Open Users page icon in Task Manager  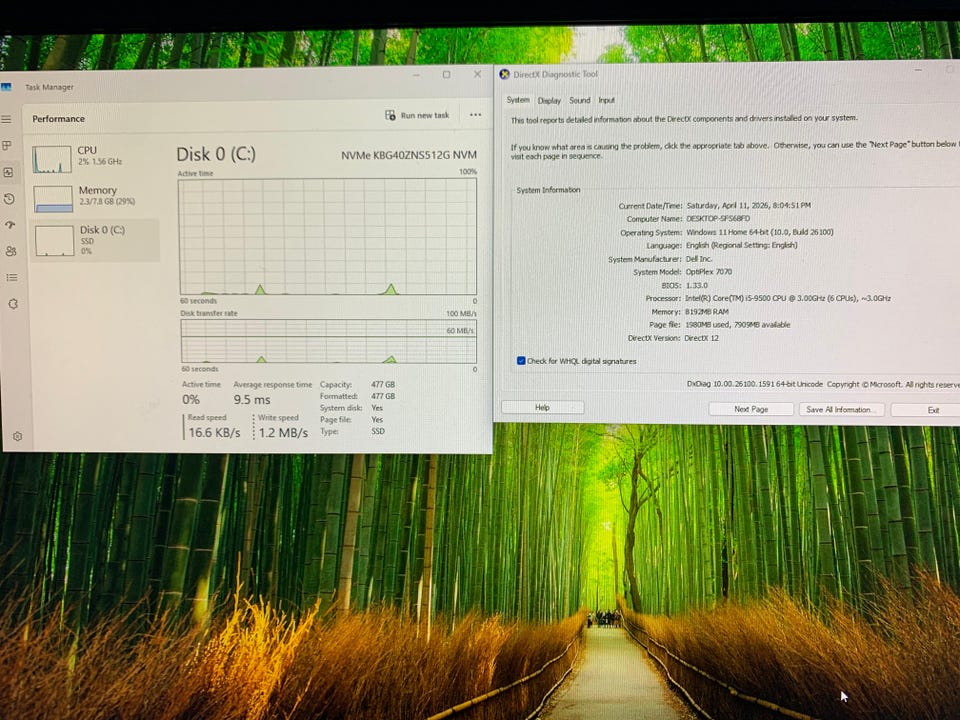click(11, 251)
